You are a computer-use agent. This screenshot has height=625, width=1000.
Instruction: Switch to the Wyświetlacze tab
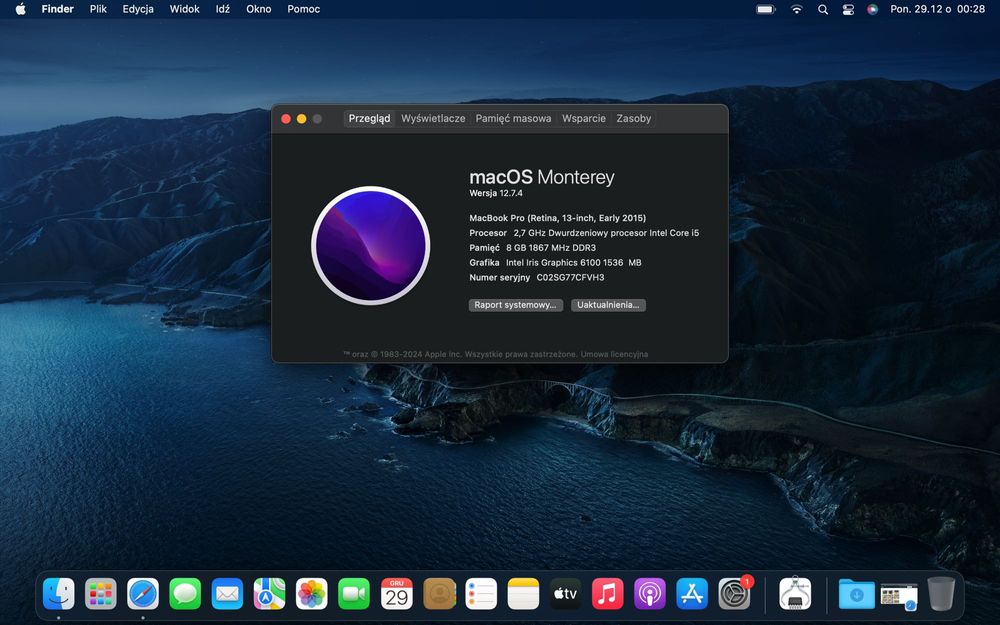click(433, 118)
